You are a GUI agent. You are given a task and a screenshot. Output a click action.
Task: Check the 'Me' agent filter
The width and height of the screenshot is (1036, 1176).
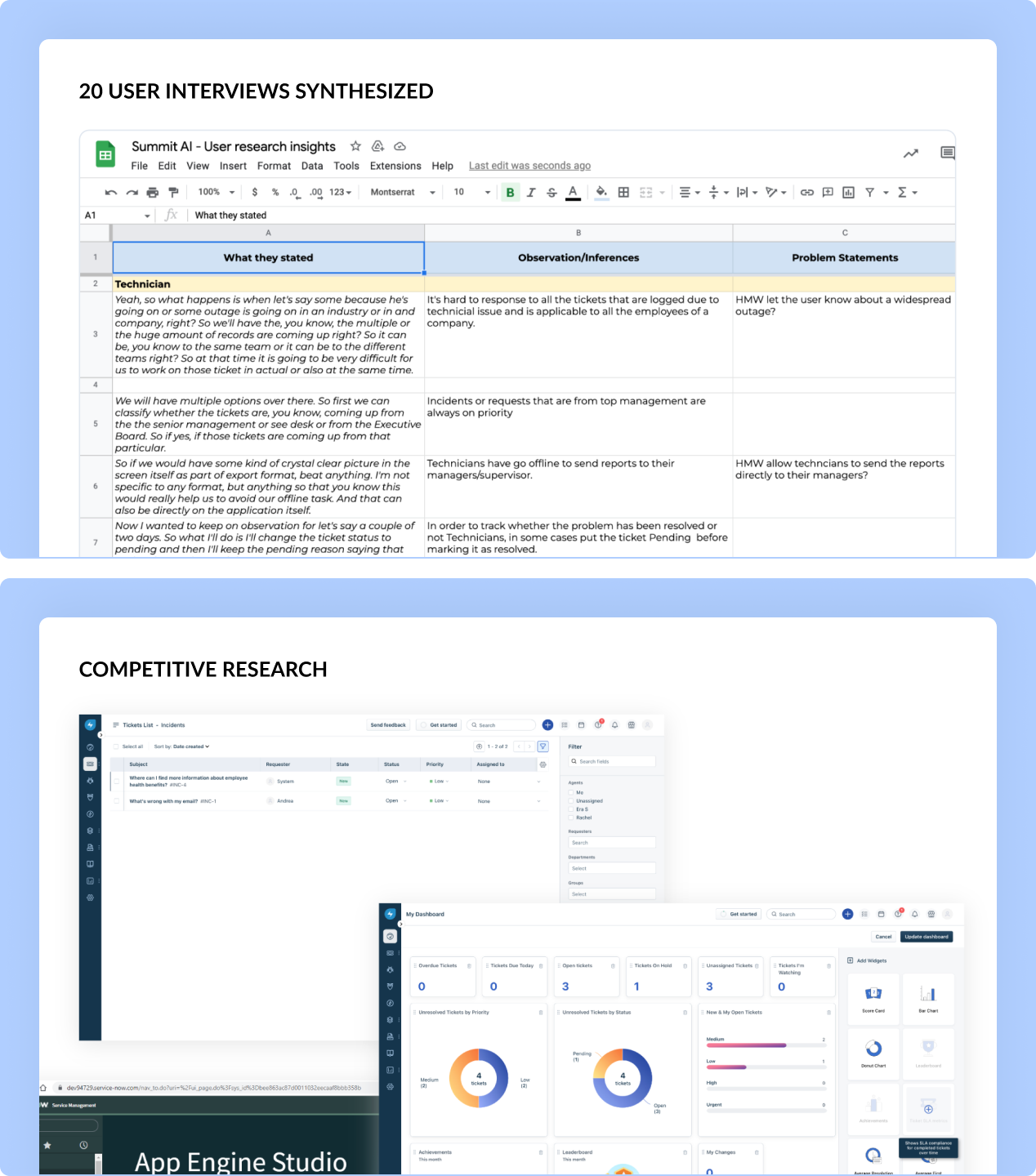571,793
